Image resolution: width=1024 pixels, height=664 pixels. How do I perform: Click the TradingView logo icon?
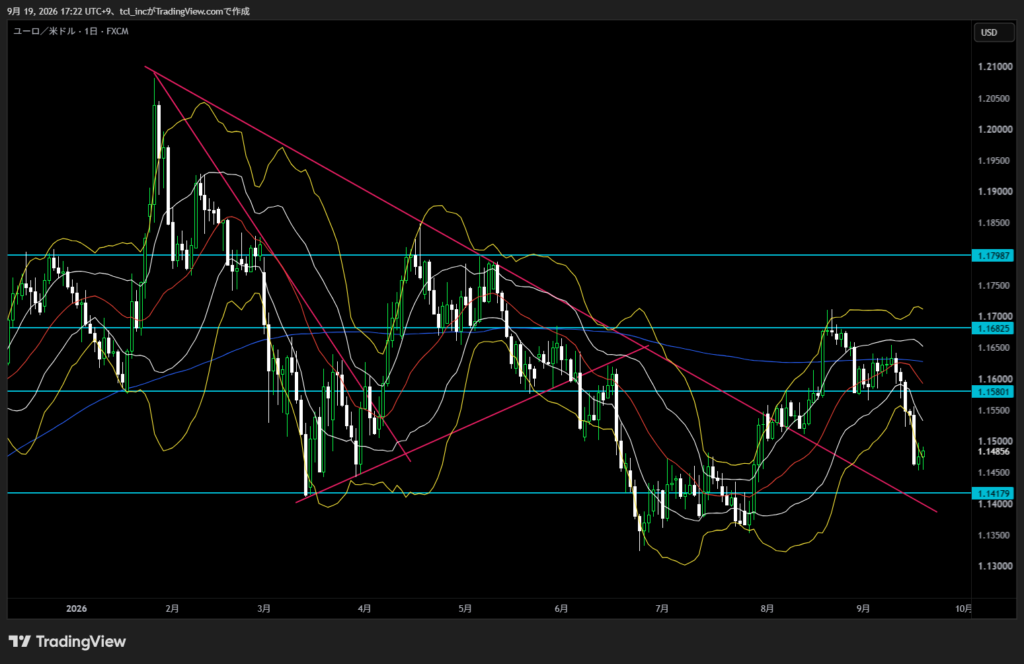(x=20, y=641)
